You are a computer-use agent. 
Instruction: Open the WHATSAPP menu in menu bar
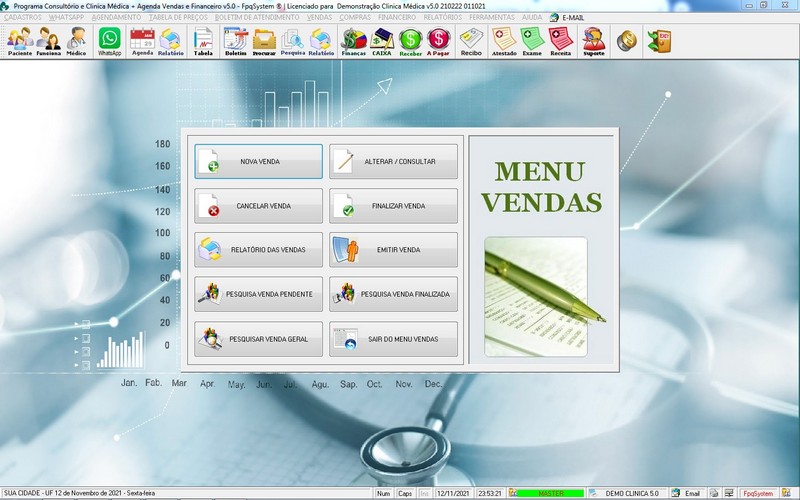pos(66,17)
